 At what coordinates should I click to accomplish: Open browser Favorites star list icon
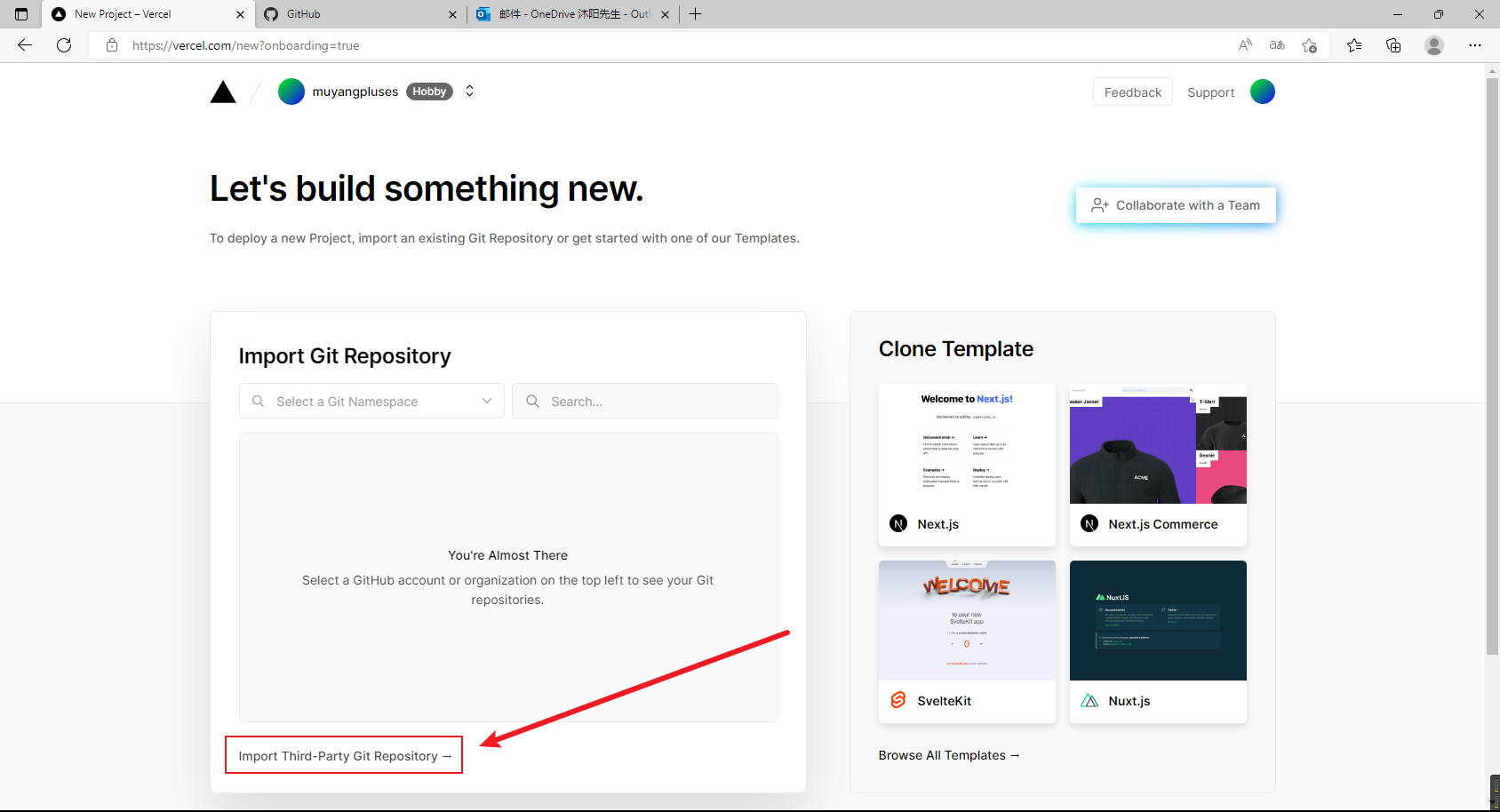click(x=1353, y=45)
